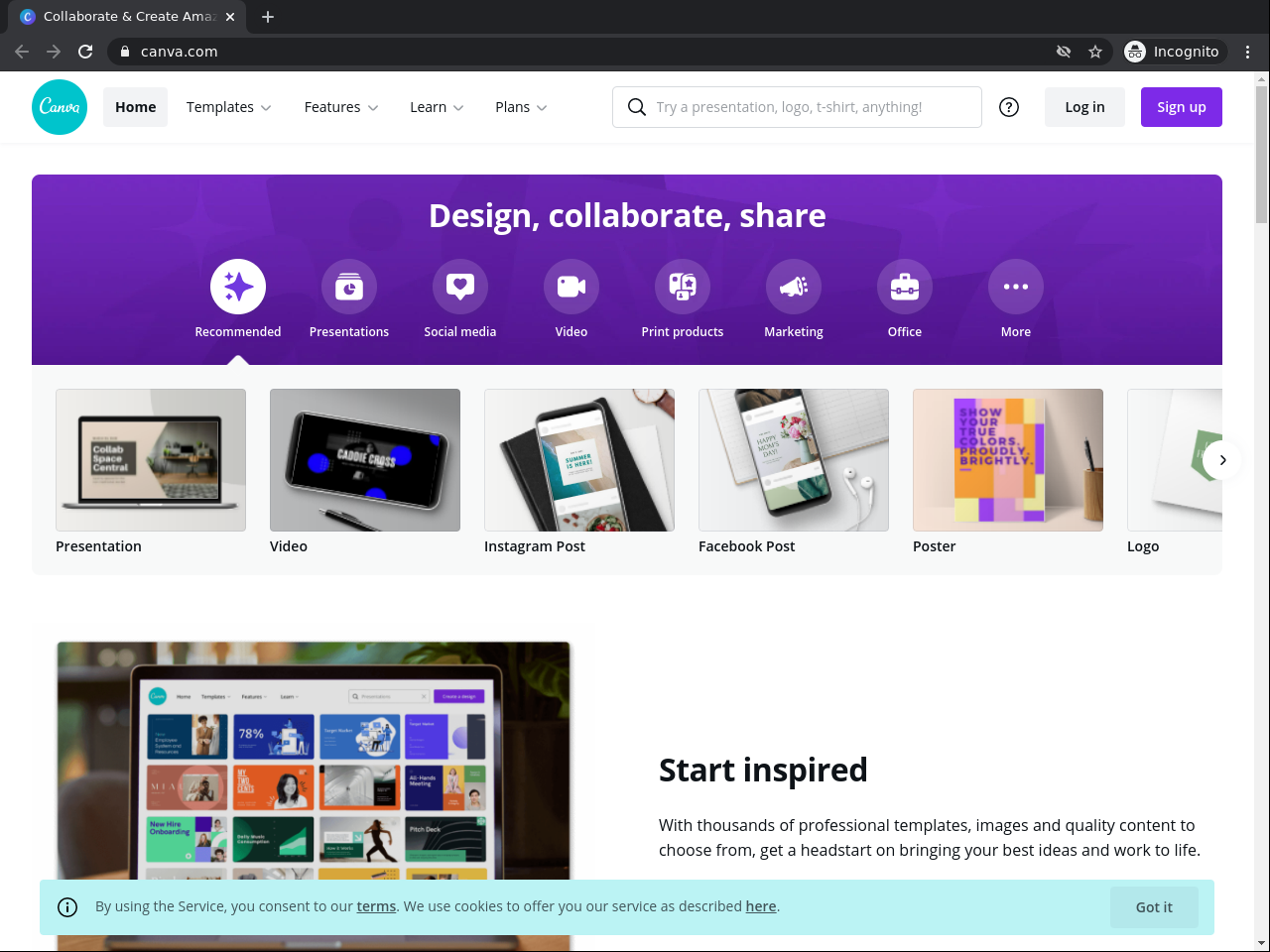Image resolution: width=1270 pixels, height=952 pixels.
Task: Click the Logo label
Action: point(1143,546)
